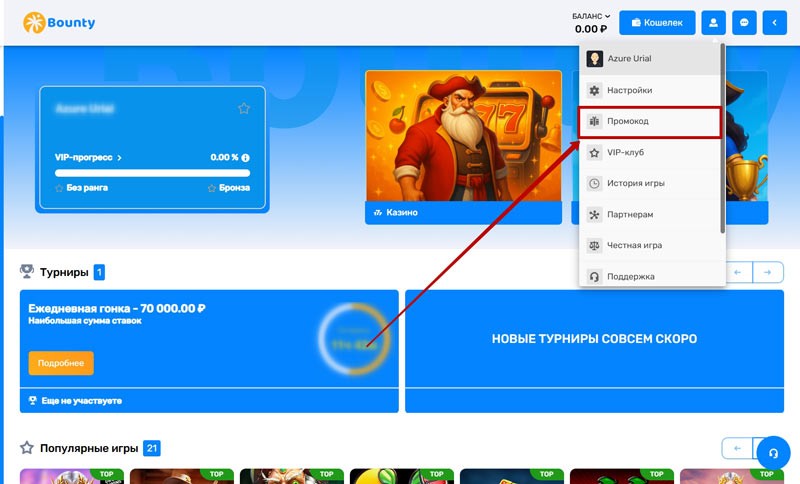
Task: Click the star icon on profile card
Action: click(x=243, y=108)
